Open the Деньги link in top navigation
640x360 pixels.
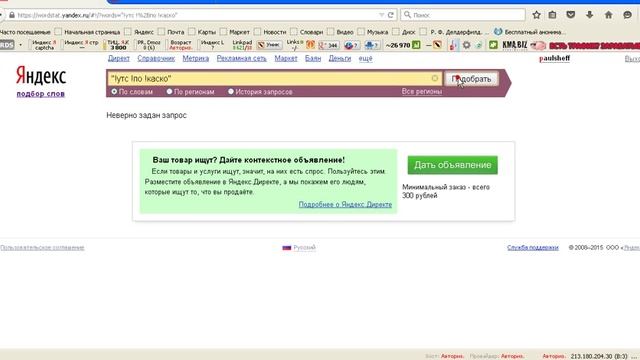coord(340,58)
